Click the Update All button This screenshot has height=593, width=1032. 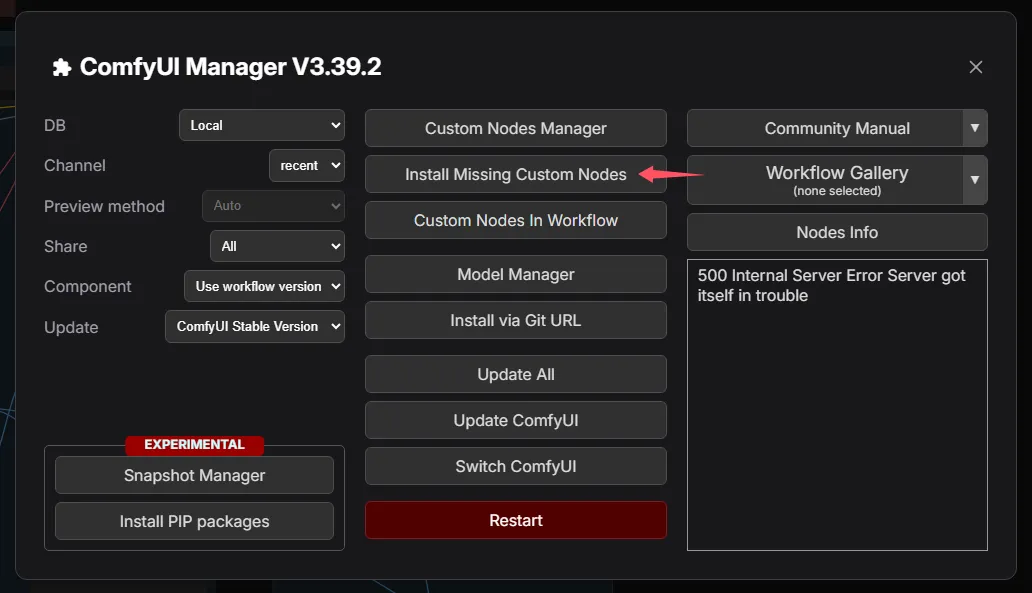pyautogui.click(x=516, y=374)
